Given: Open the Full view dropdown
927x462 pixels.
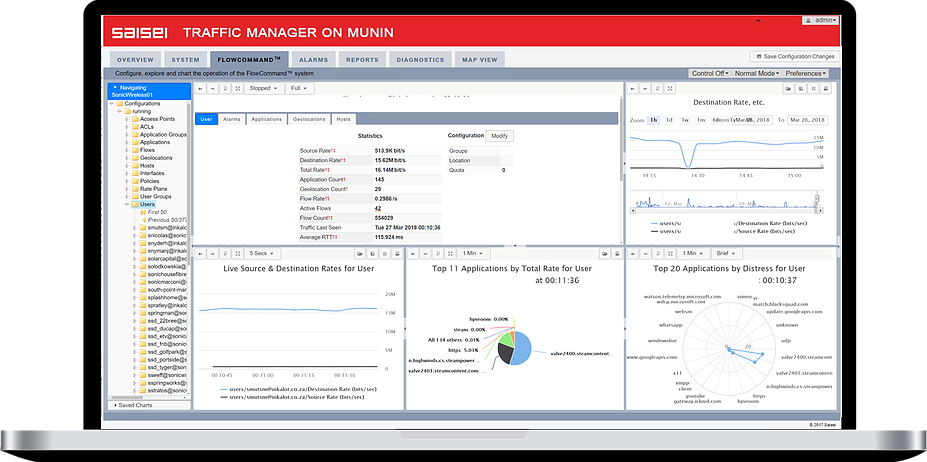Looking at the screenshot, I should [x=300, y=88].
